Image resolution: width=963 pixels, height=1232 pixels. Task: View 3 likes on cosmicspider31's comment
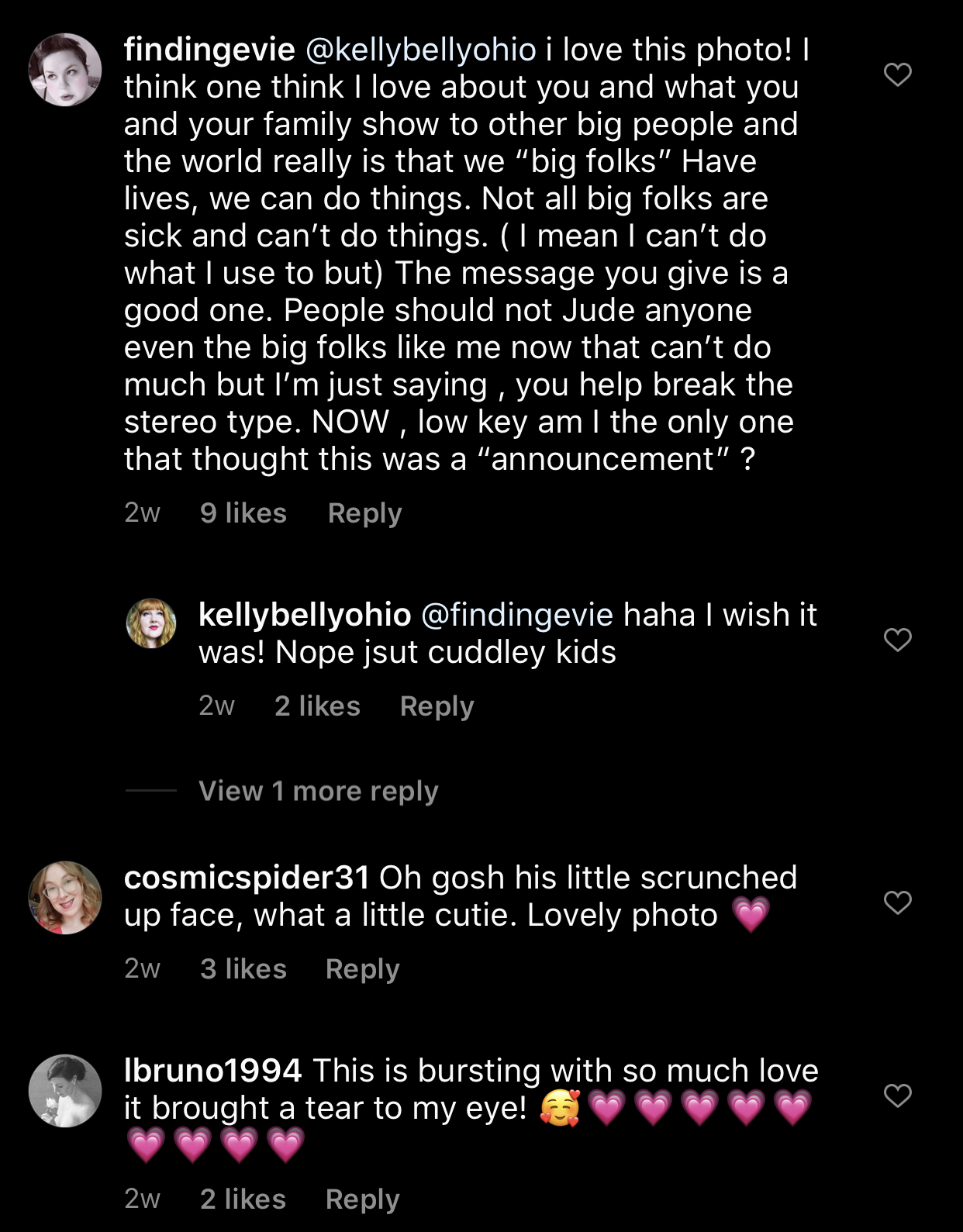point(243,969)
